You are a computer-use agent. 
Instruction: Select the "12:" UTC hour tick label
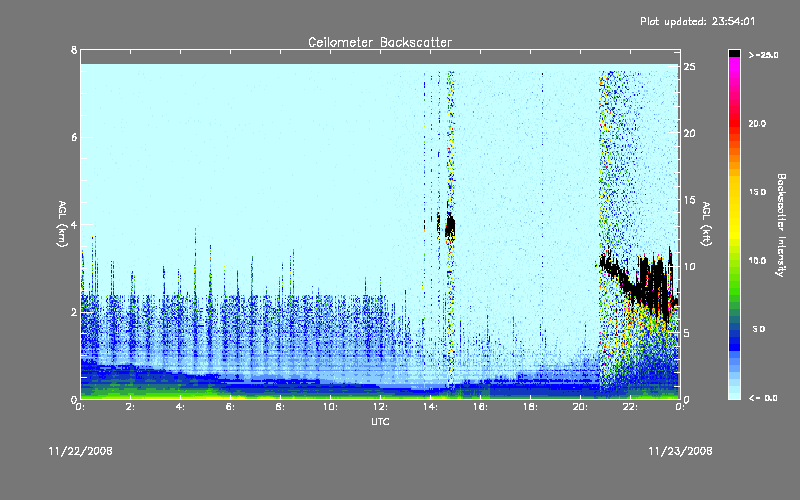(380, 407)
